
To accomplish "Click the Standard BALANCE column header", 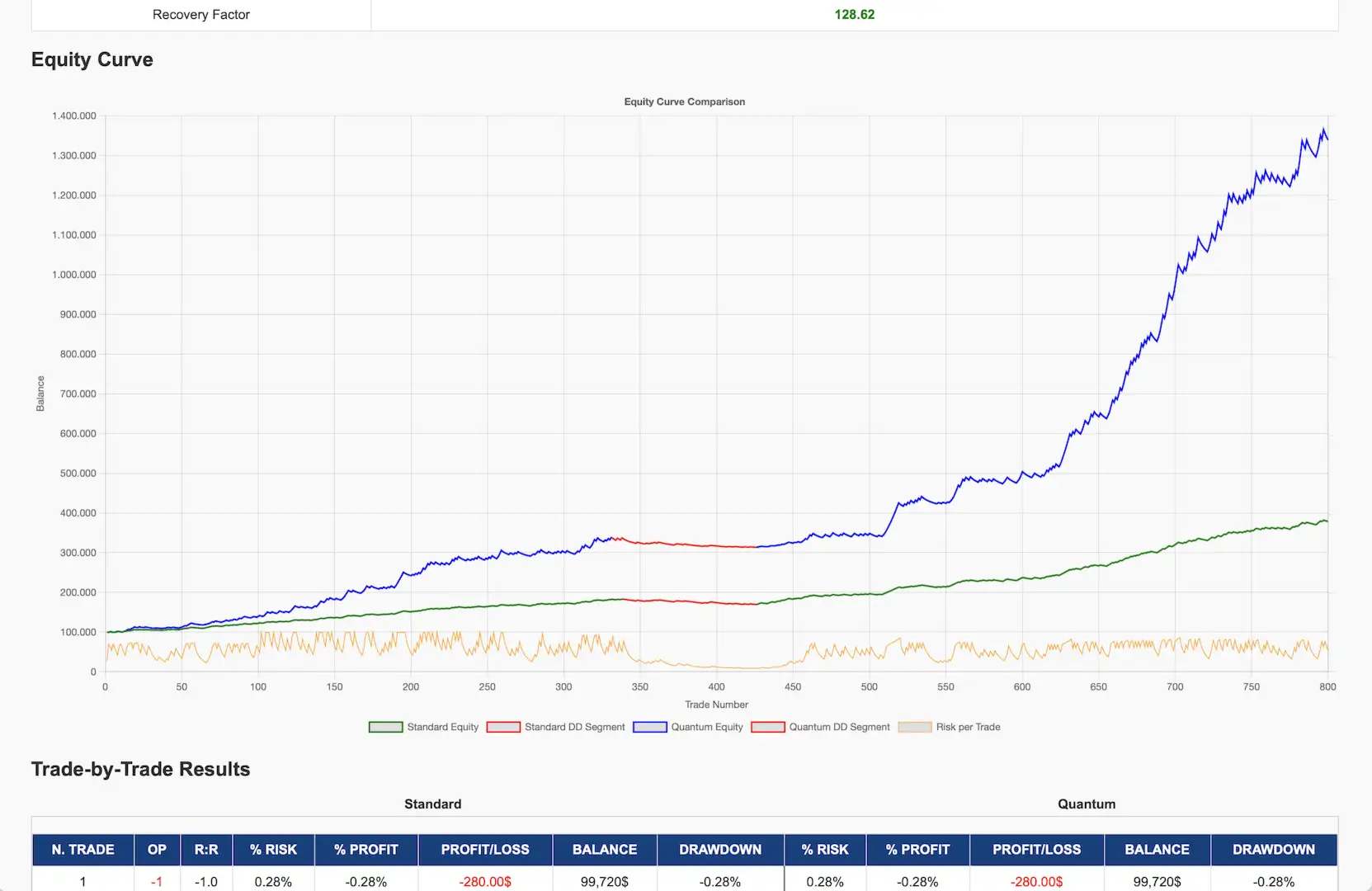I will (605, 849).
